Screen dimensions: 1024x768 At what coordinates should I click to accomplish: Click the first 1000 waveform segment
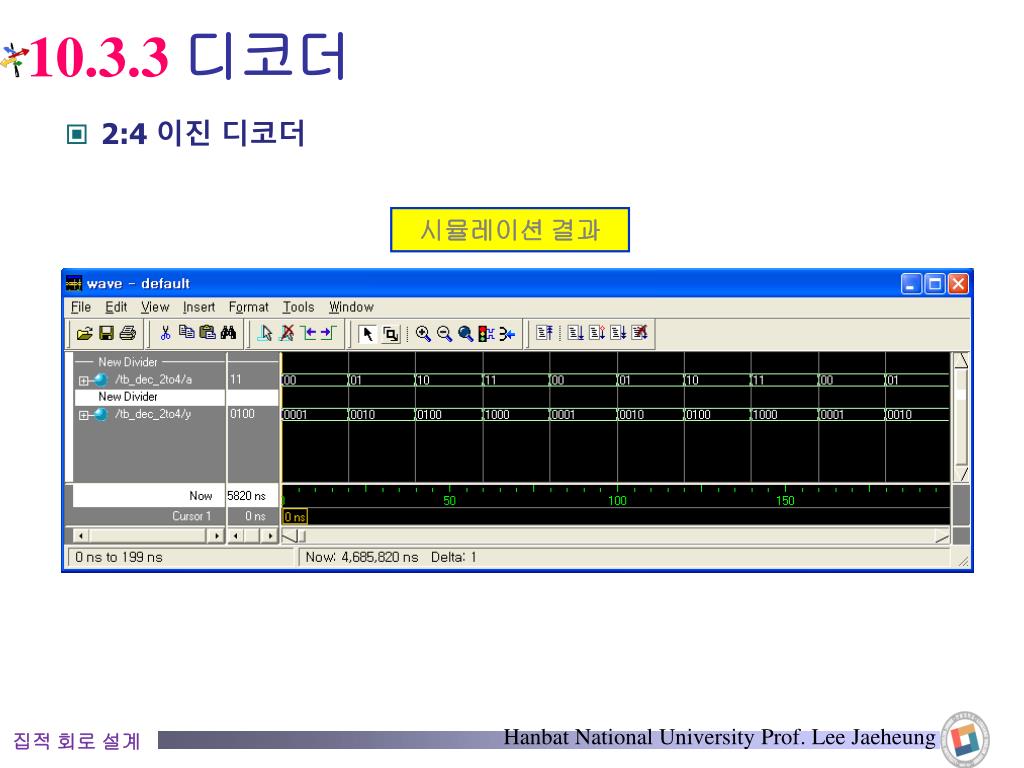click(516, 415)
